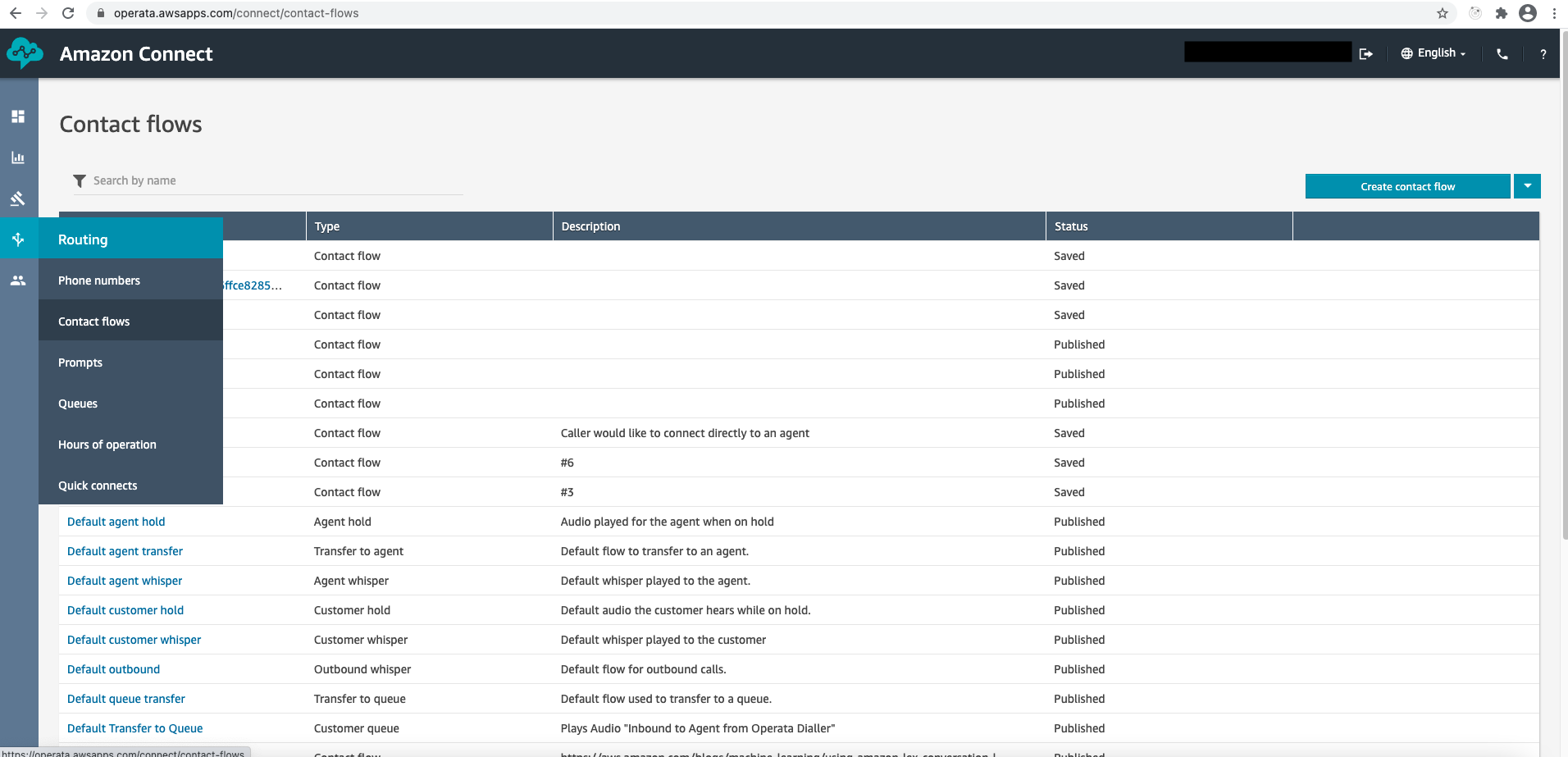Open the Users sidebar icon

click(18, 280)
